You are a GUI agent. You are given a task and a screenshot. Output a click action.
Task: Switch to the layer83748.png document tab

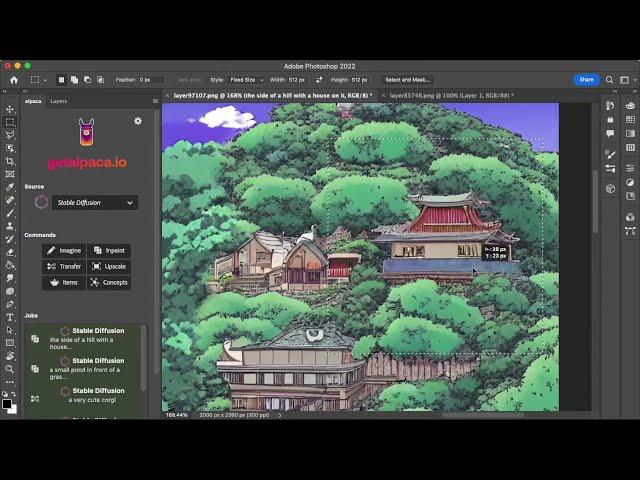click(451, 96)
